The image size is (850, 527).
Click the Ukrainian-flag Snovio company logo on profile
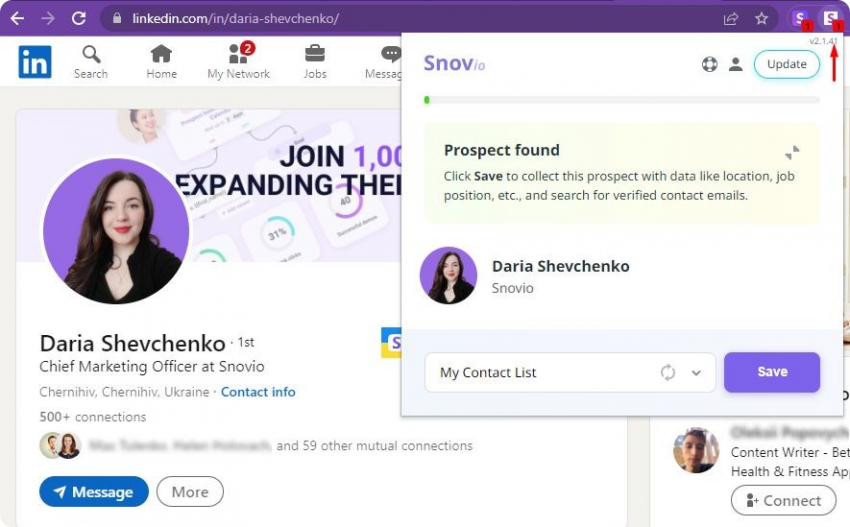click(x=391, y=343)
